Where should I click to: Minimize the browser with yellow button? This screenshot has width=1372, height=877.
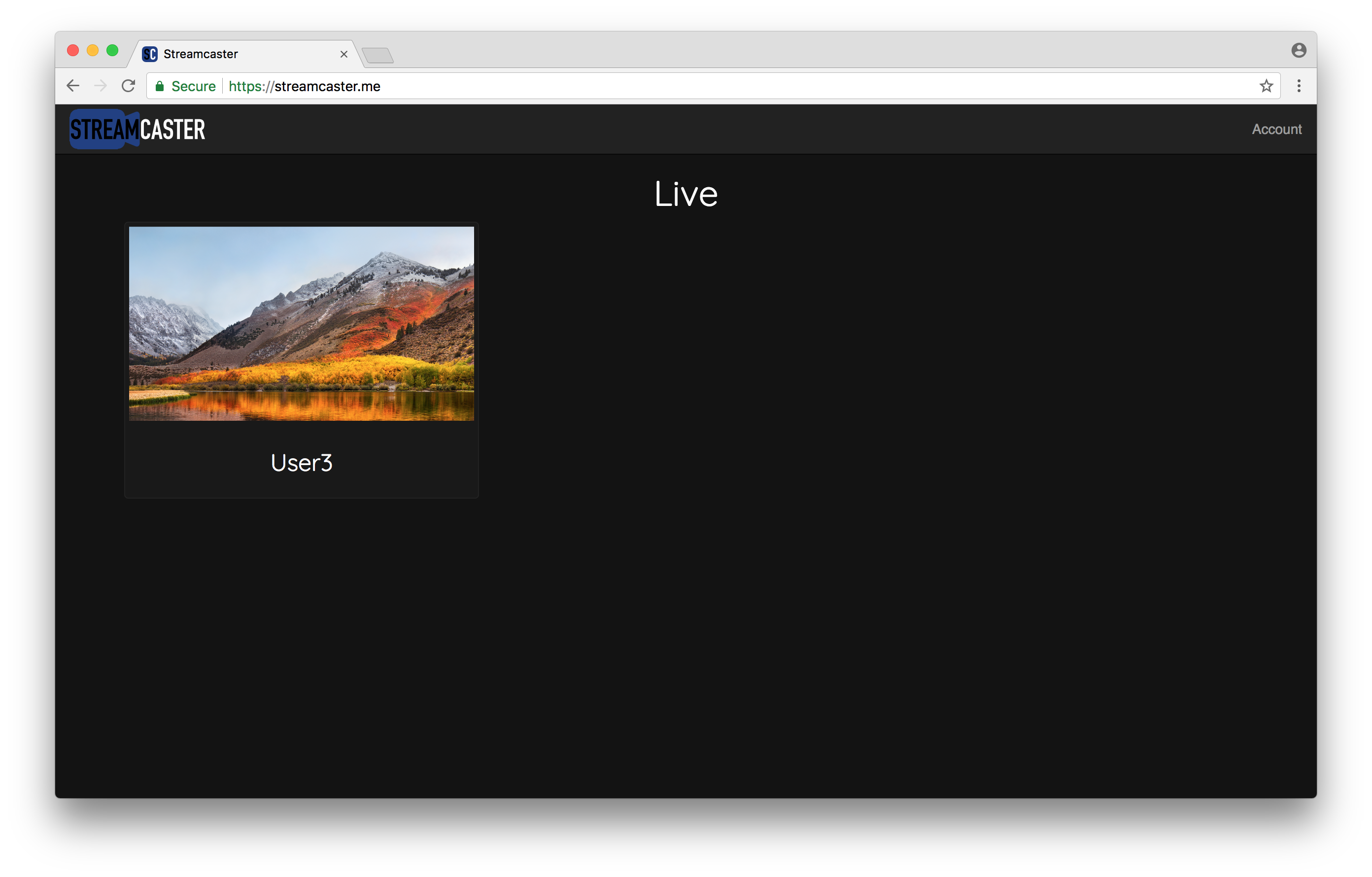coord(93,50)
